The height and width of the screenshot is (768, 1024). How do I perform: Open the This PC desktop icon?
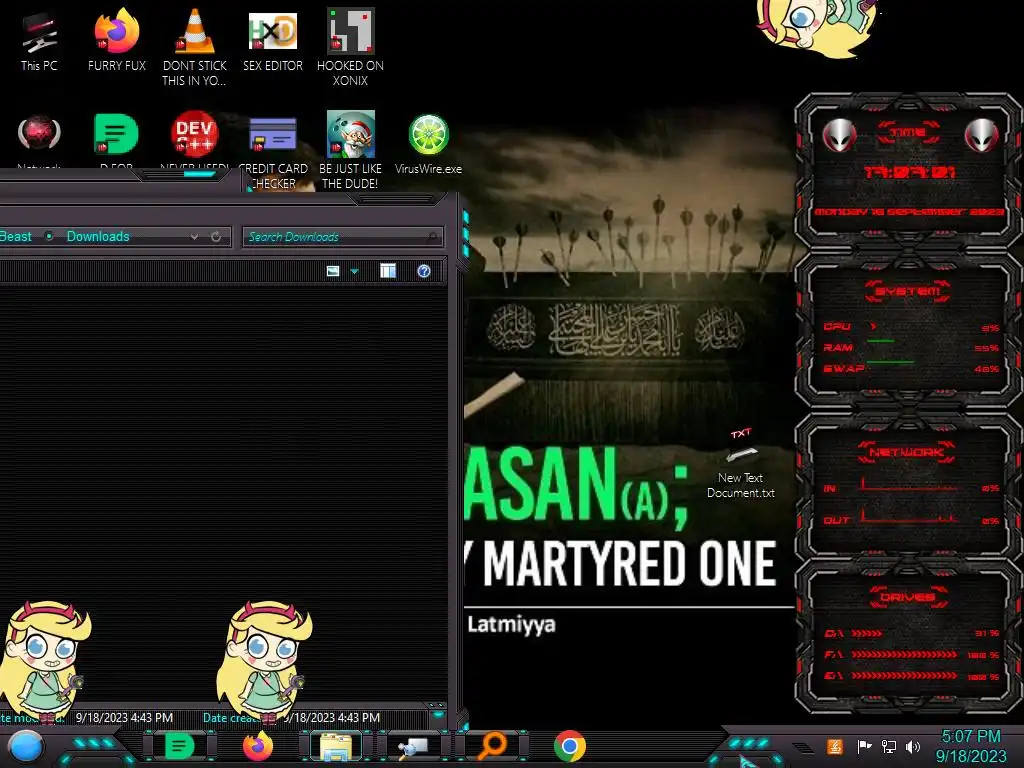click(x=39, y=42)
